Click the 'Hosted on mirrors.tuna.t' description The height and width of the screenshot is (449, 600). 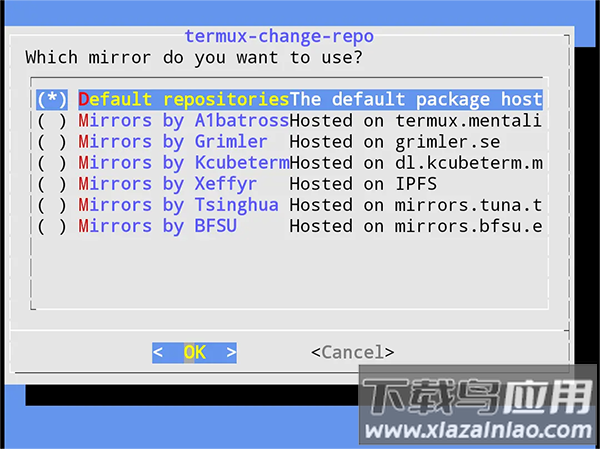coord(416,205)
